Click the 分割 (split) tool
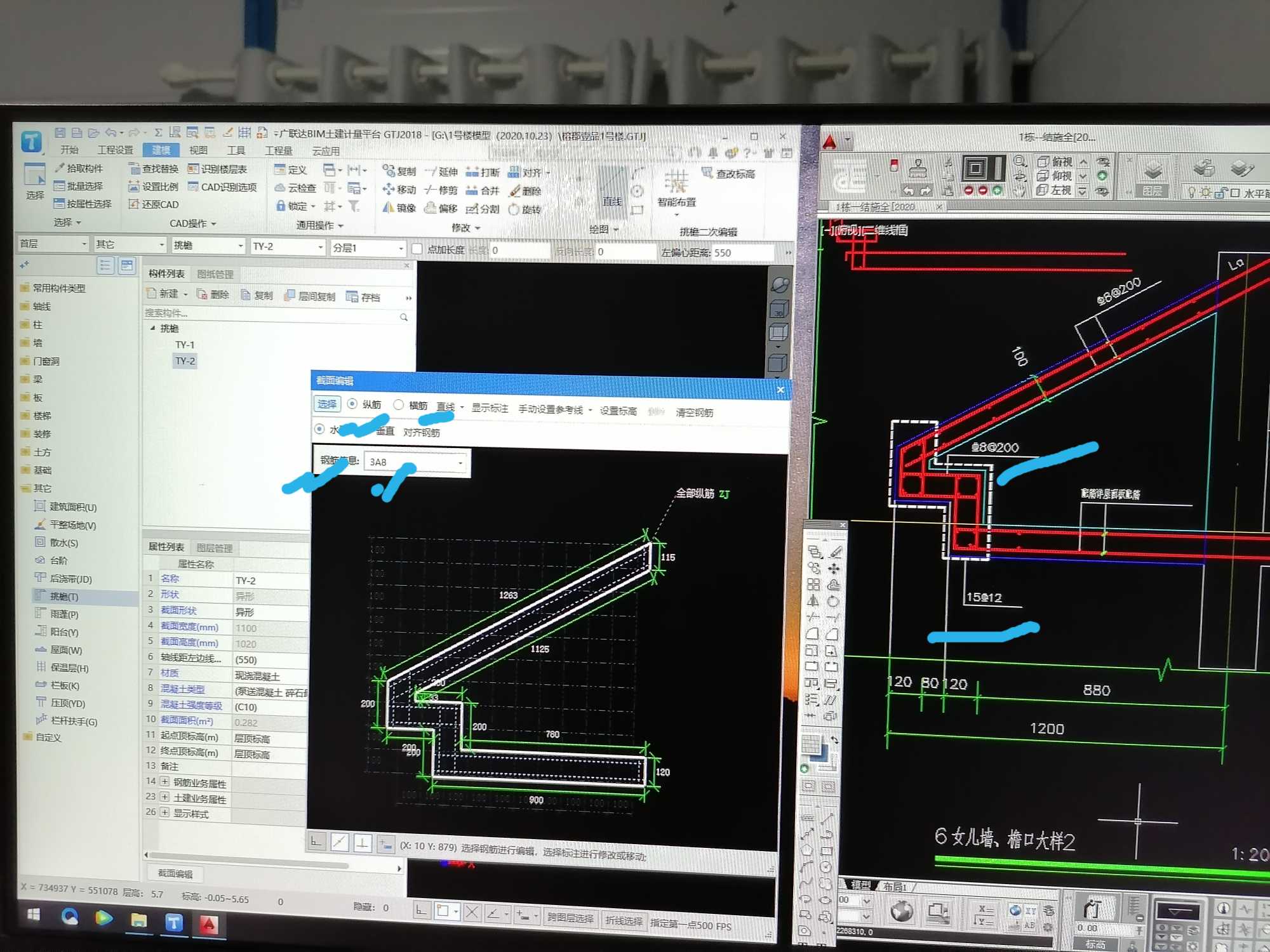1270x952 pixels. (x=483, y=209)
